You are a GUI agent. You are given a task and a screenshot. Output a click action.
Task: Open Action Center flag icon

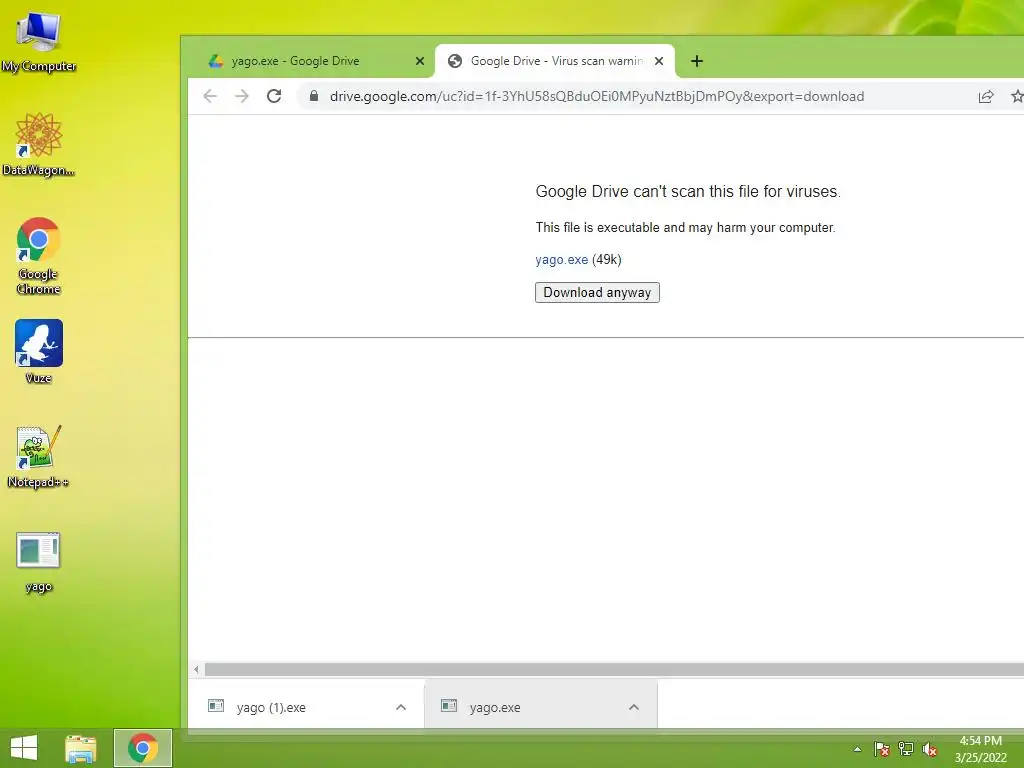[882, 749]
